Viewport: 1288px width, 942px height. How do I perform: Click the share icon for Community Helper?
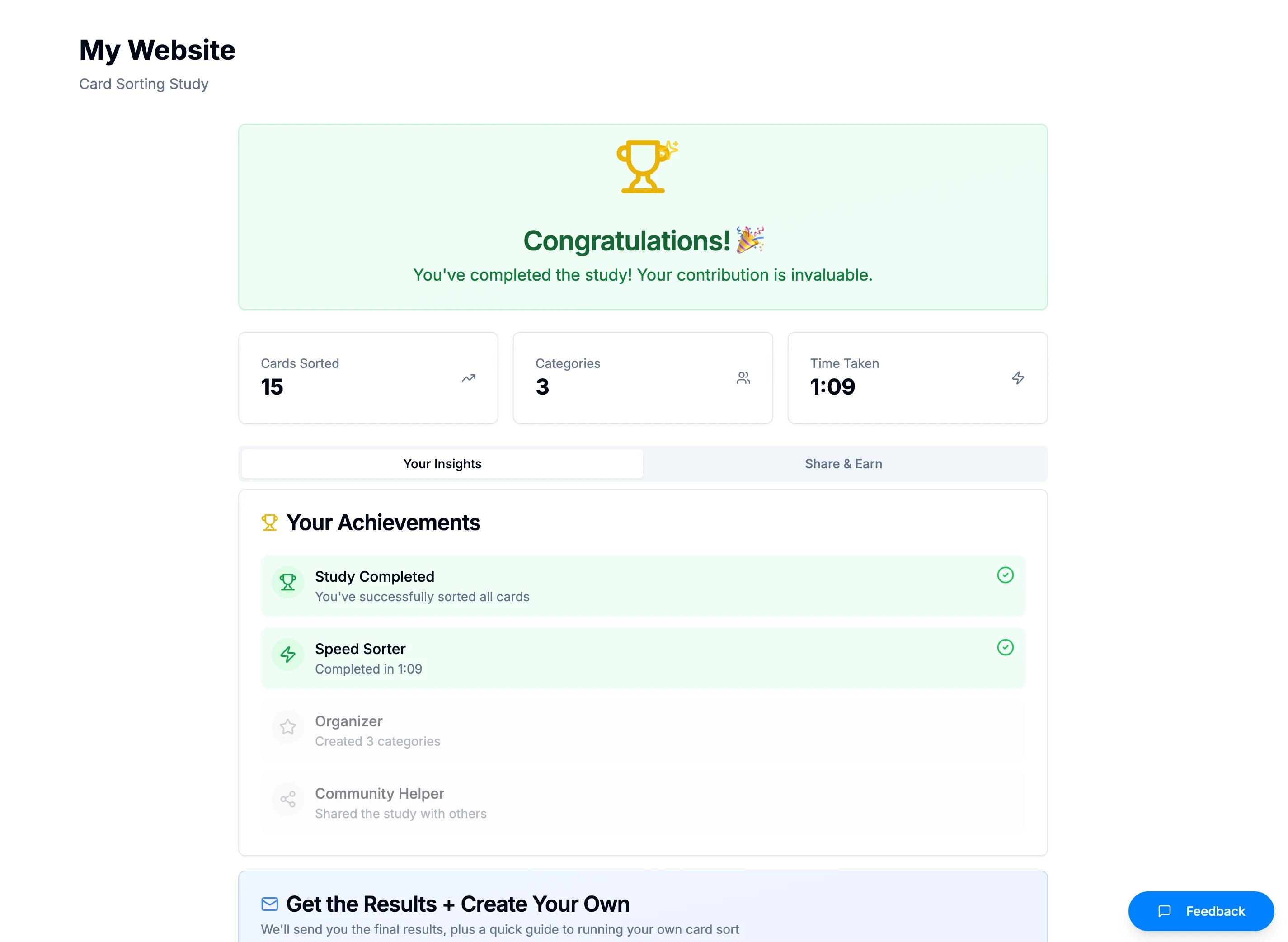tap(288, 800)
